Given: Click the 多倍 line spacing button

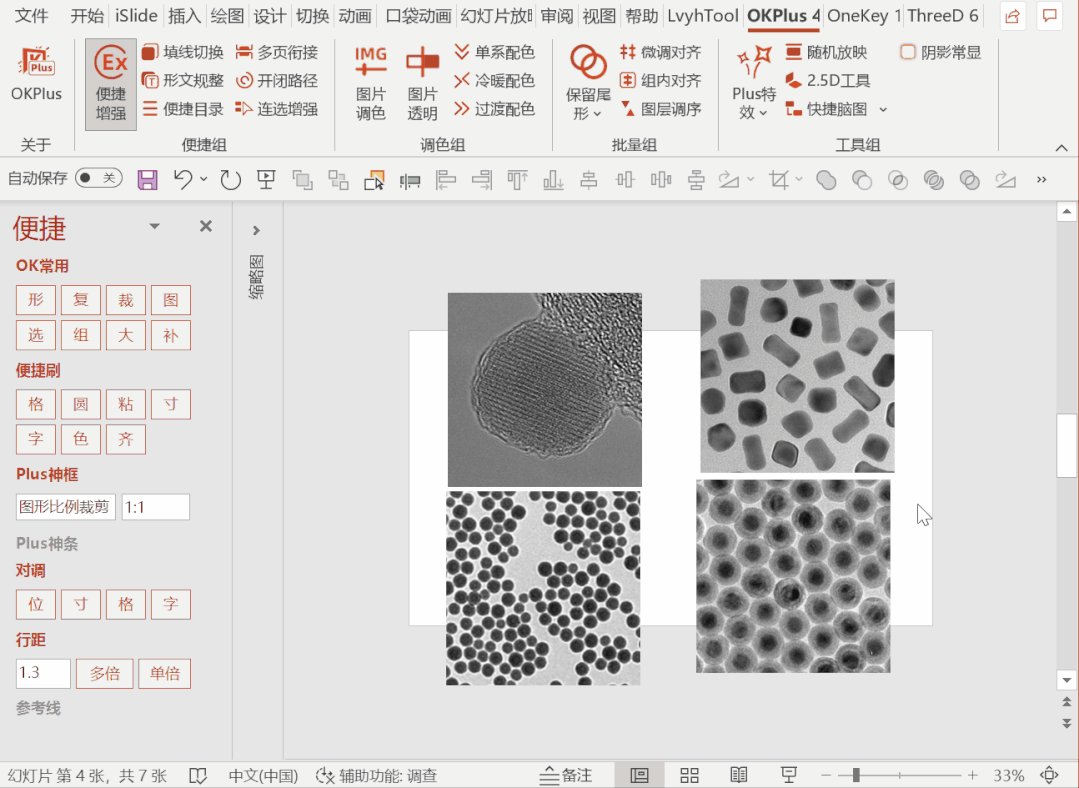Looking at the screenshot, I should 105,674.
